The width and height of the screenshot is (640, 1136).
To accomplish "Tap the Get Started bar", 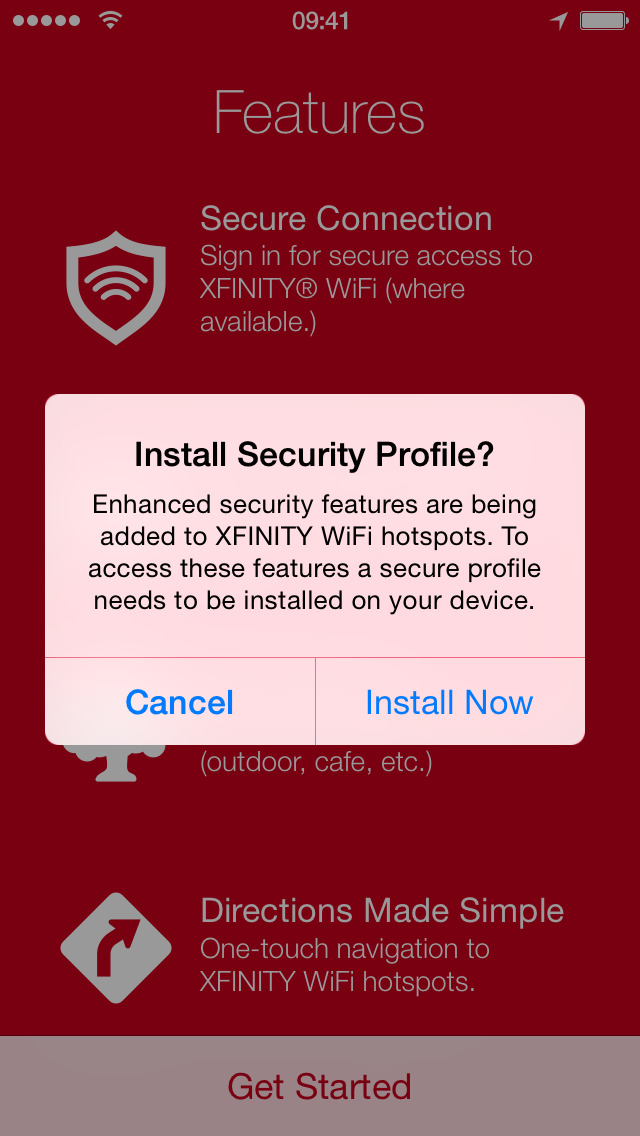I will click(x=320, y=1086).
